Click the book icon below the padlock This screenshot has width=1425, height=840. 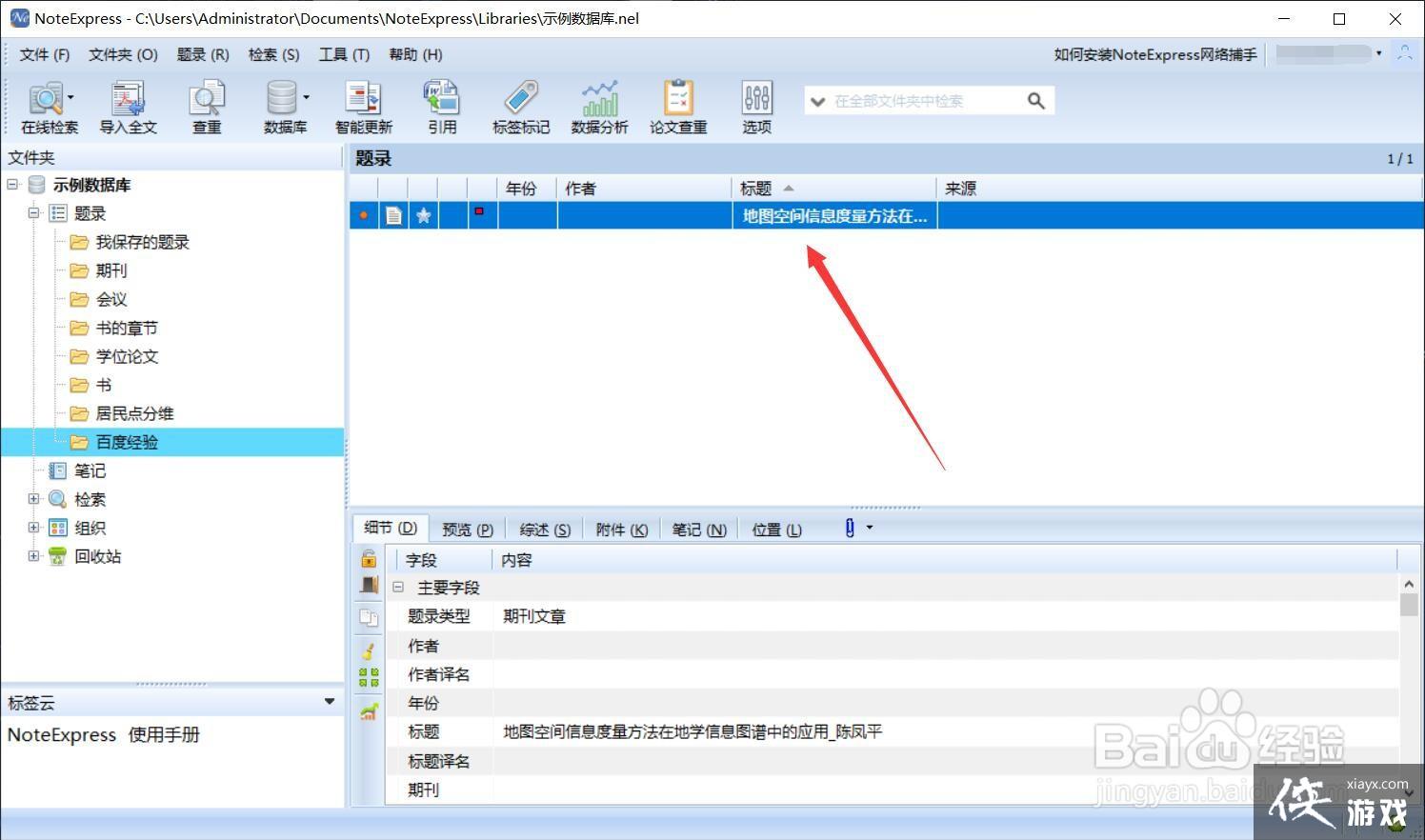pyautogui.click(x=369, y=586)
